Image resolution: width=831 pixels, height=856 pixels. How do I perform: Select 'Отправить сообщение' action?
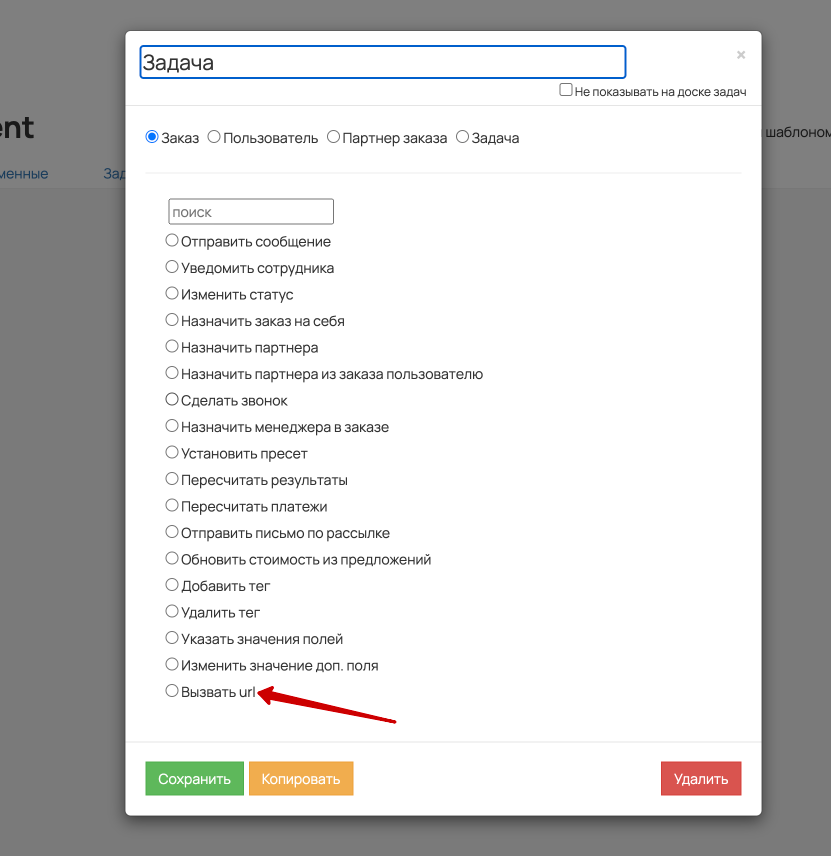pyautogui.click(x=172, y=240)
